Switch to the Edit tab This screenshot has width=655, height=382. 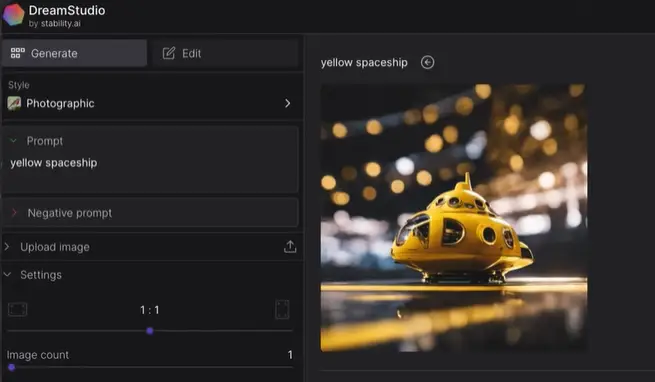225,53
